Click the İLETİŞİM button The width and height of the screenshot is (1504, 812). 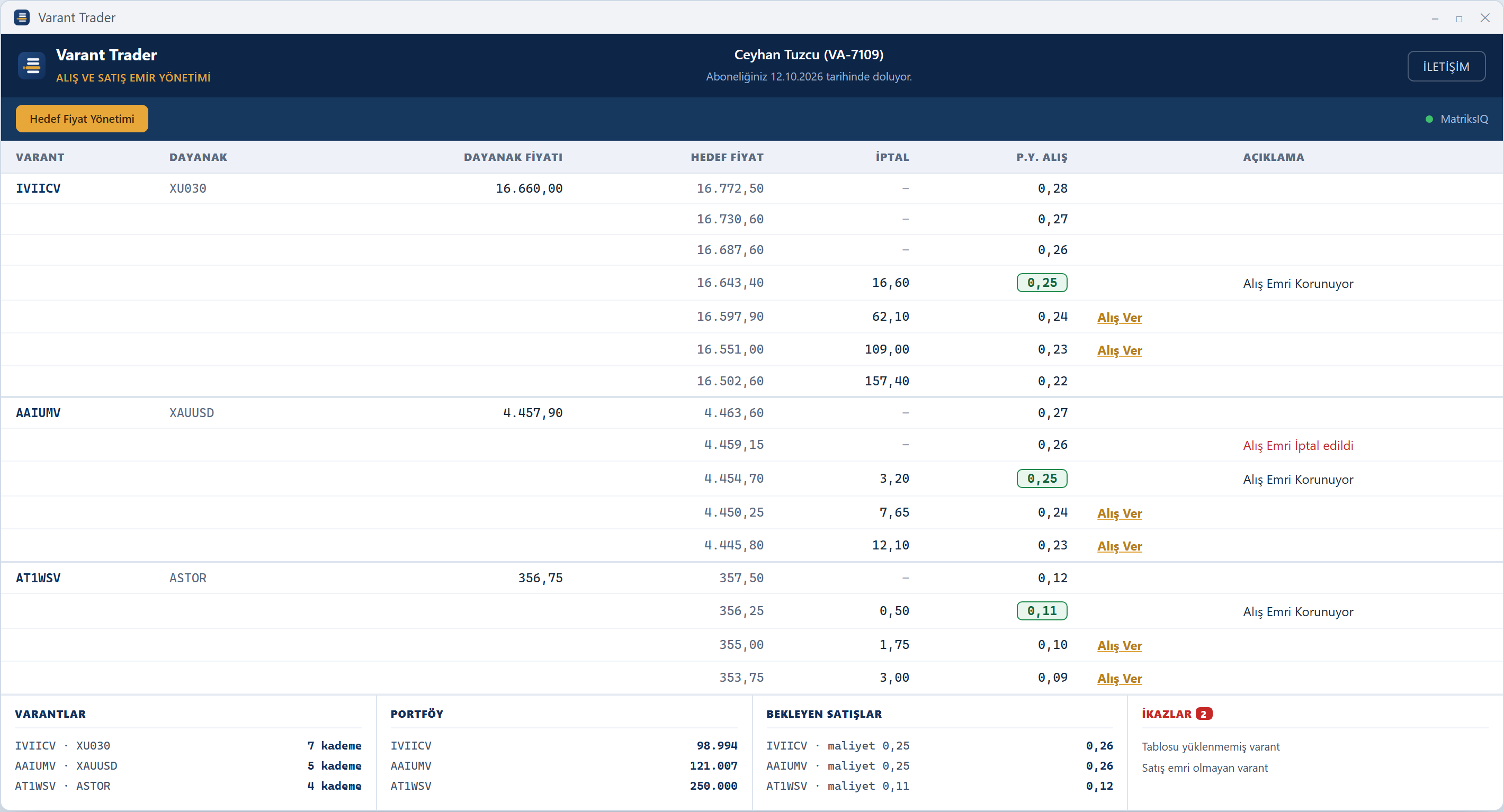tap(1446, 67)
